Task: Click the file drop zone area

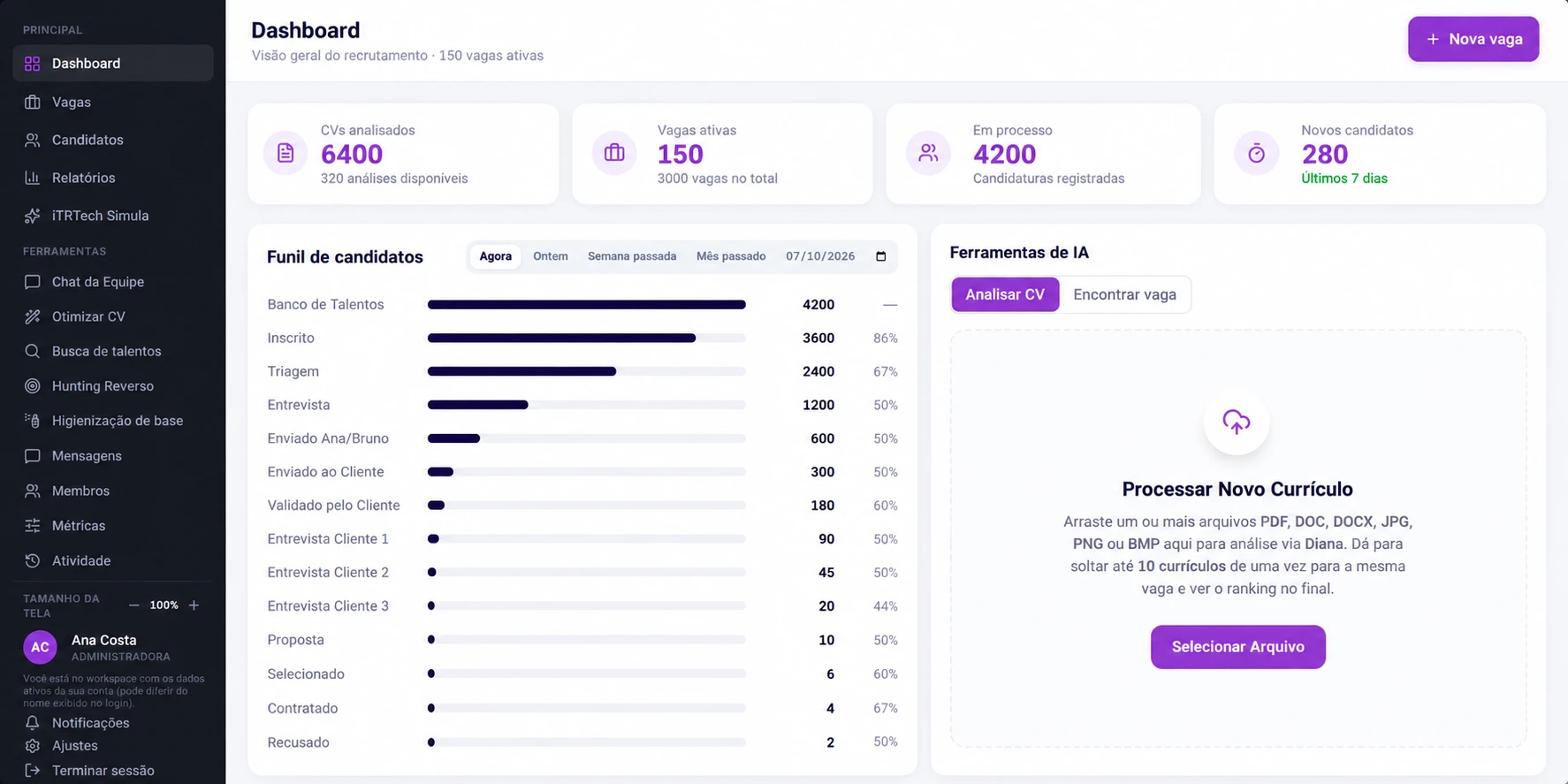Action: pos(1237,539)
